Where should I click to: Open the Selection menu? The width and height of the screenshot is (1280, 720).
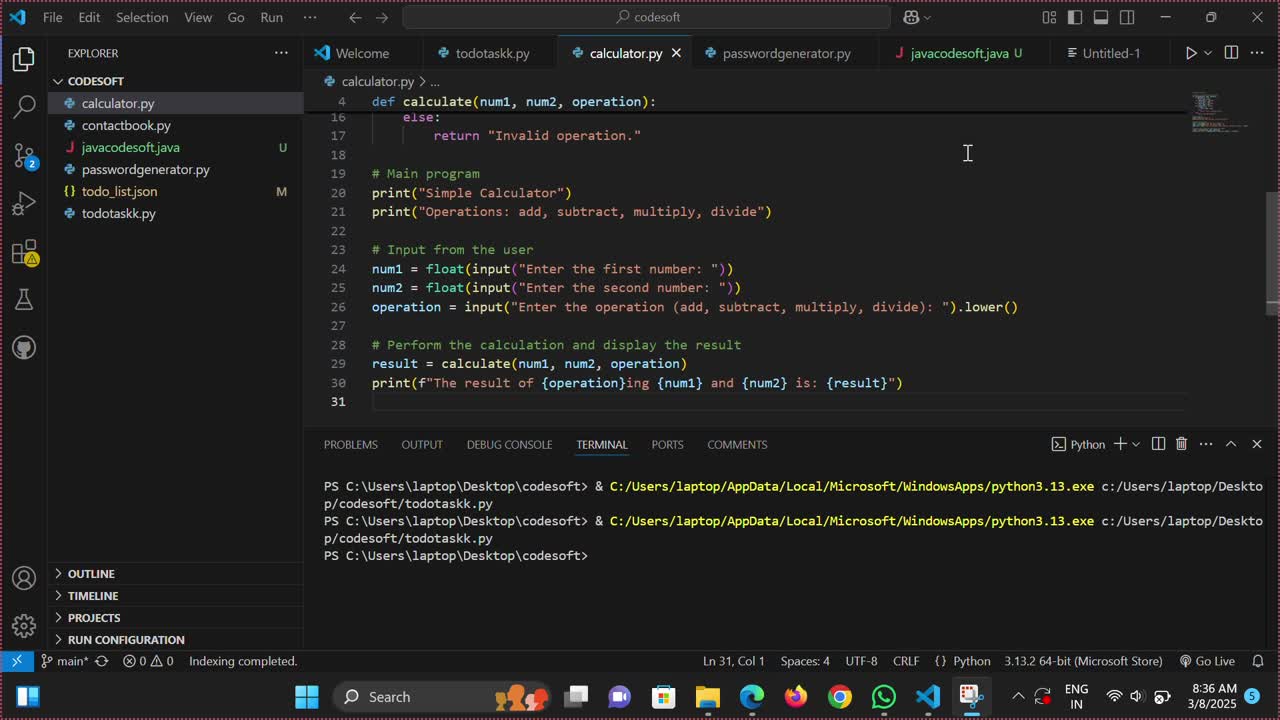(x=142, y=17)
